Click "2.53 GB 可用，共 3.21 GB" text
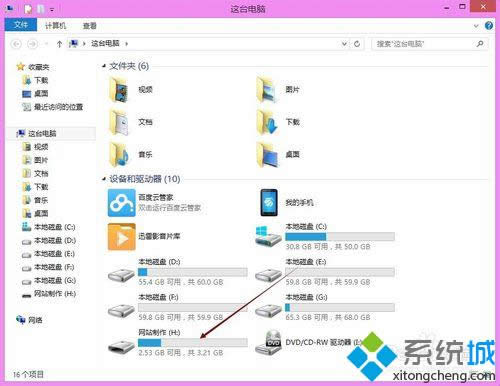Image resolution: width=500 pixels, height=386 pixels. click(181, 353)
